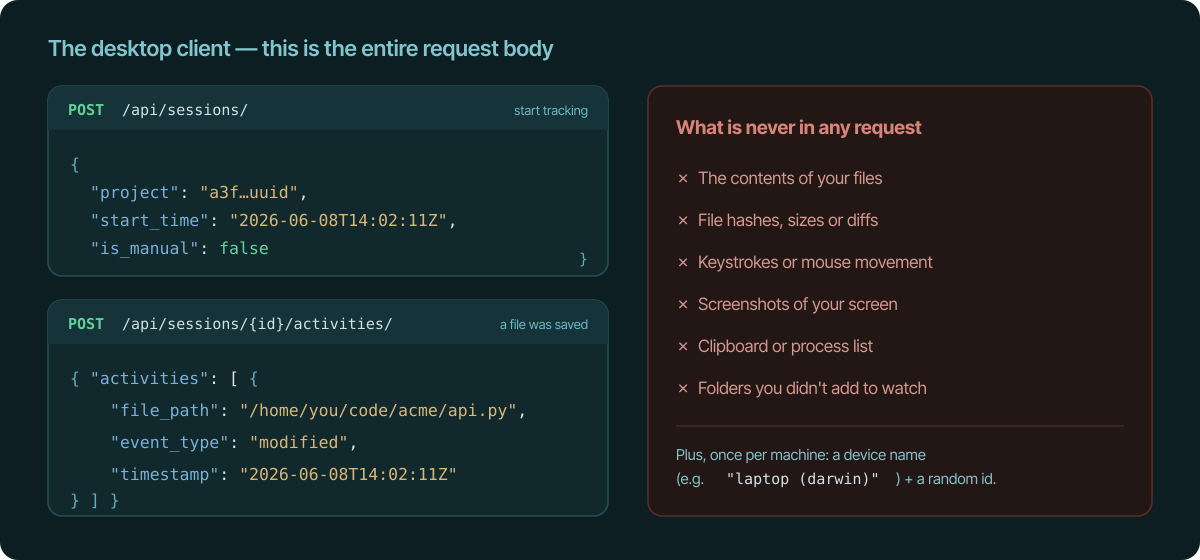Click 'The contents of your files' text
The height and width of the screenshot is (560, 1200).
pyautogui.click(x=790, y=178)
